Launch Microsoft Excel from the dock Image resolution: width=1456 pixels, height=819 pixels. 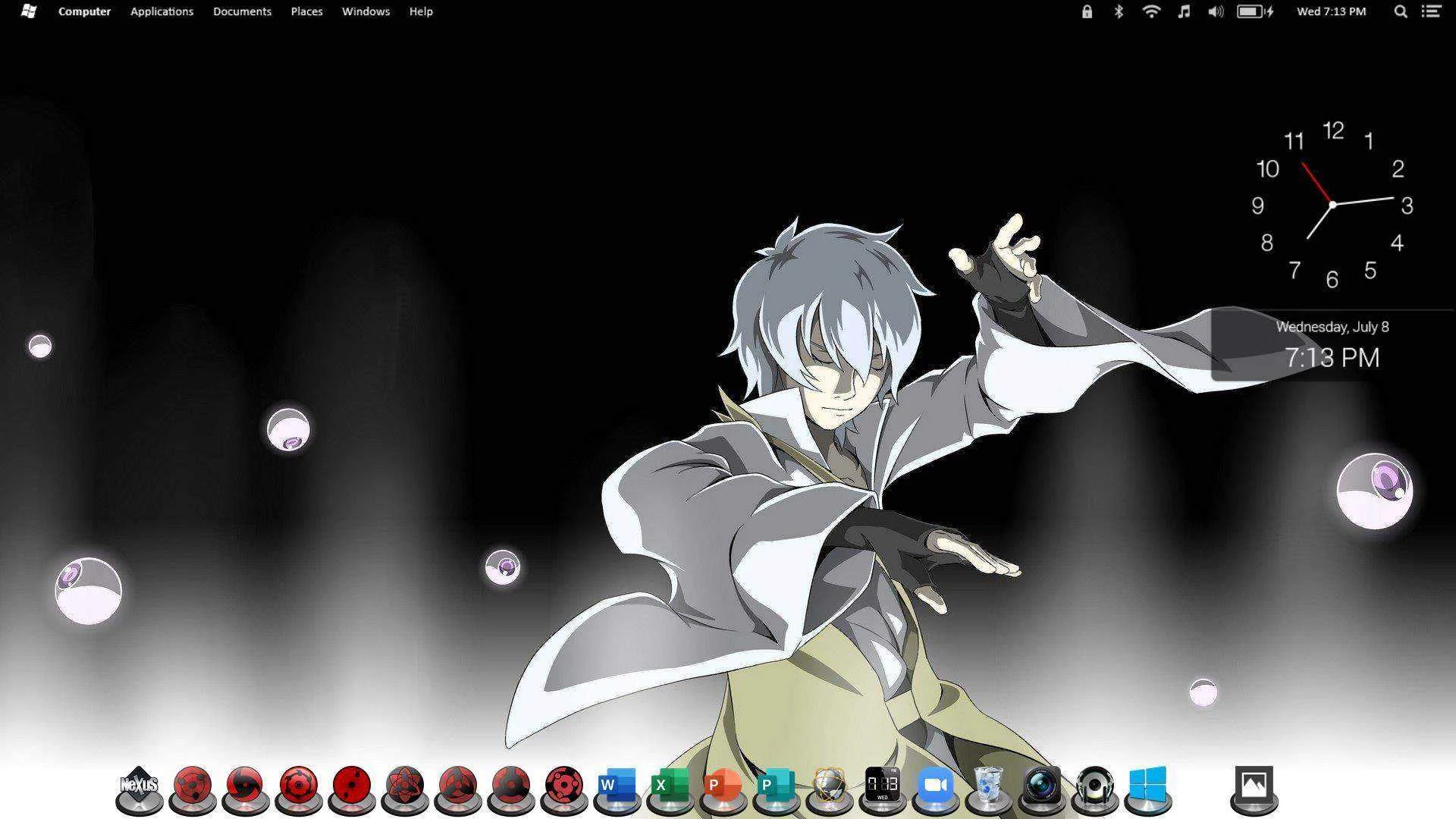coord(670,786)
